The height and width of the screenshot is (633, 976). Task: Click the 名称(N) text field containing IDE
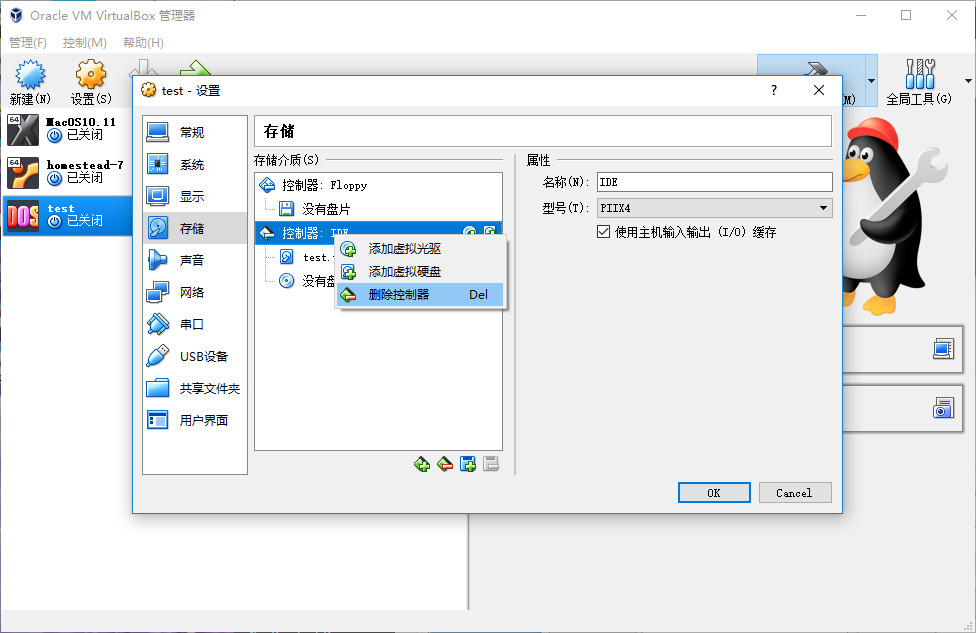pos(714,182)
